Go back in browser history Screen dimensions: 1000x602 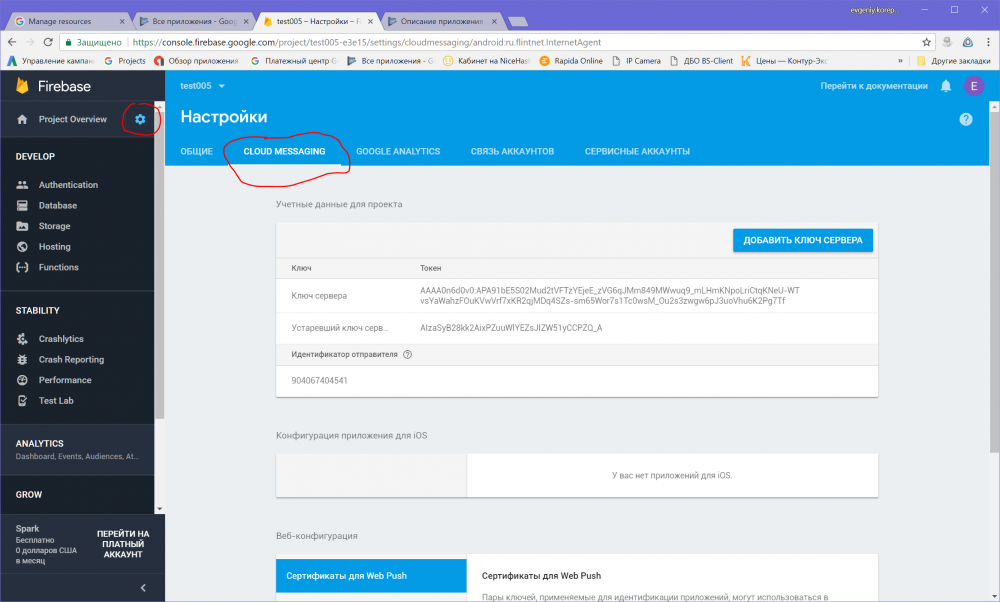(12, 42)
